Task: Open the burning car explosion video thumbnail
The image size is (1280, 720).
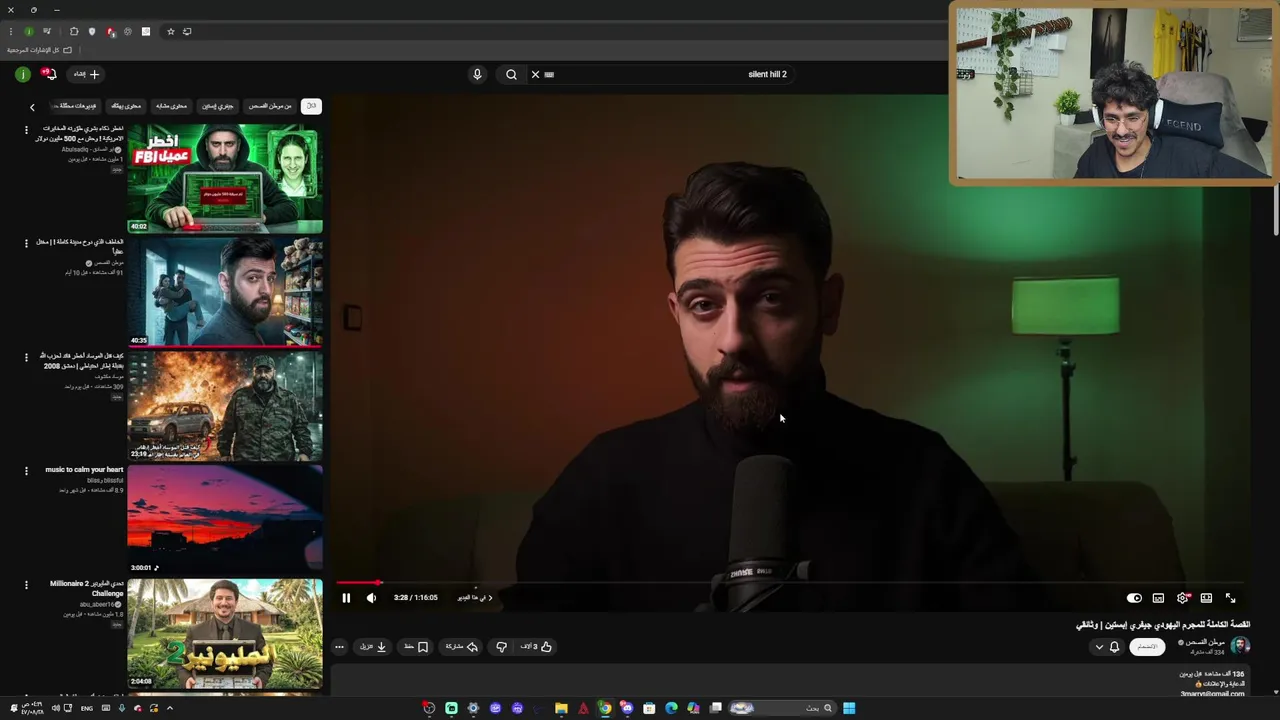Action: 225,406
